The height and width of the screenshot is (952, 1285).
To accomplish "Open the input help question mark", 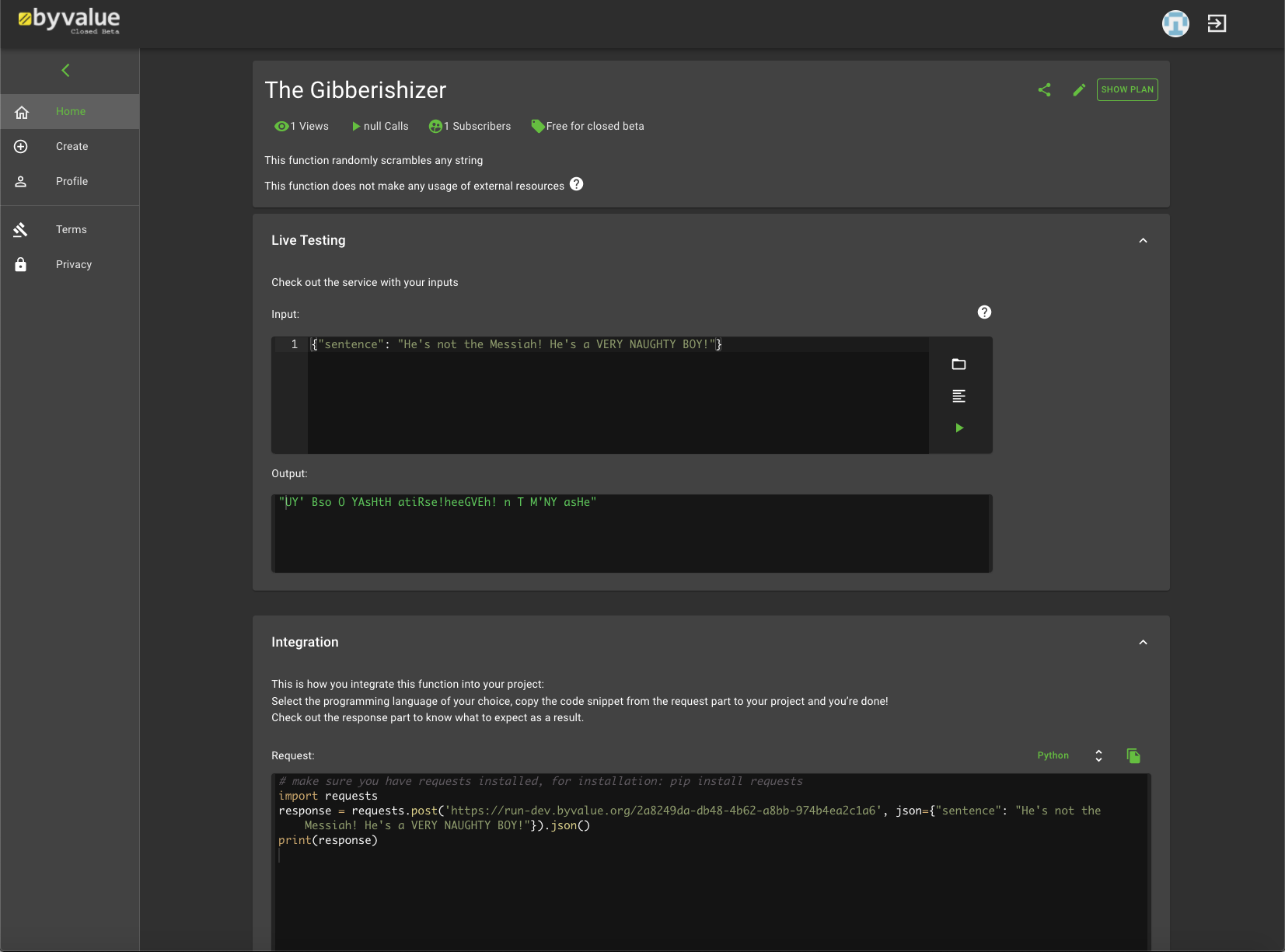I will click(984, 312).
